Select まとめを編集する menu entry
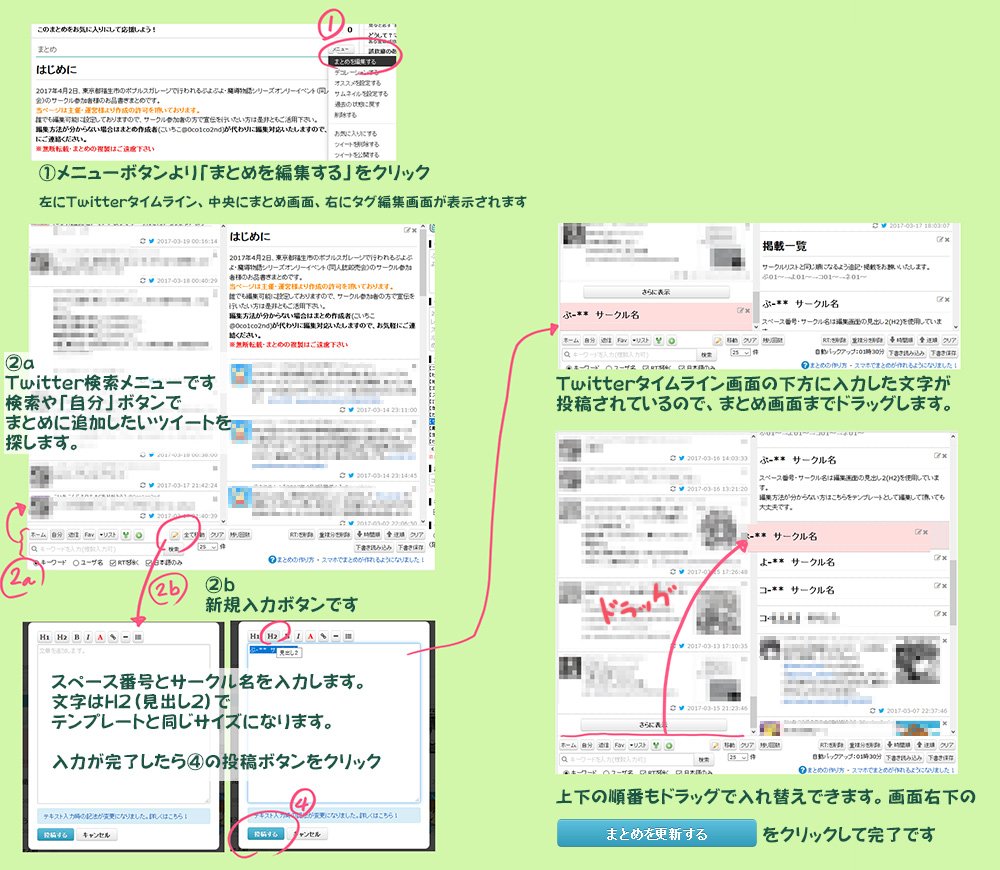Screen dimensions: 1000x870 click(x=362, y=61)
